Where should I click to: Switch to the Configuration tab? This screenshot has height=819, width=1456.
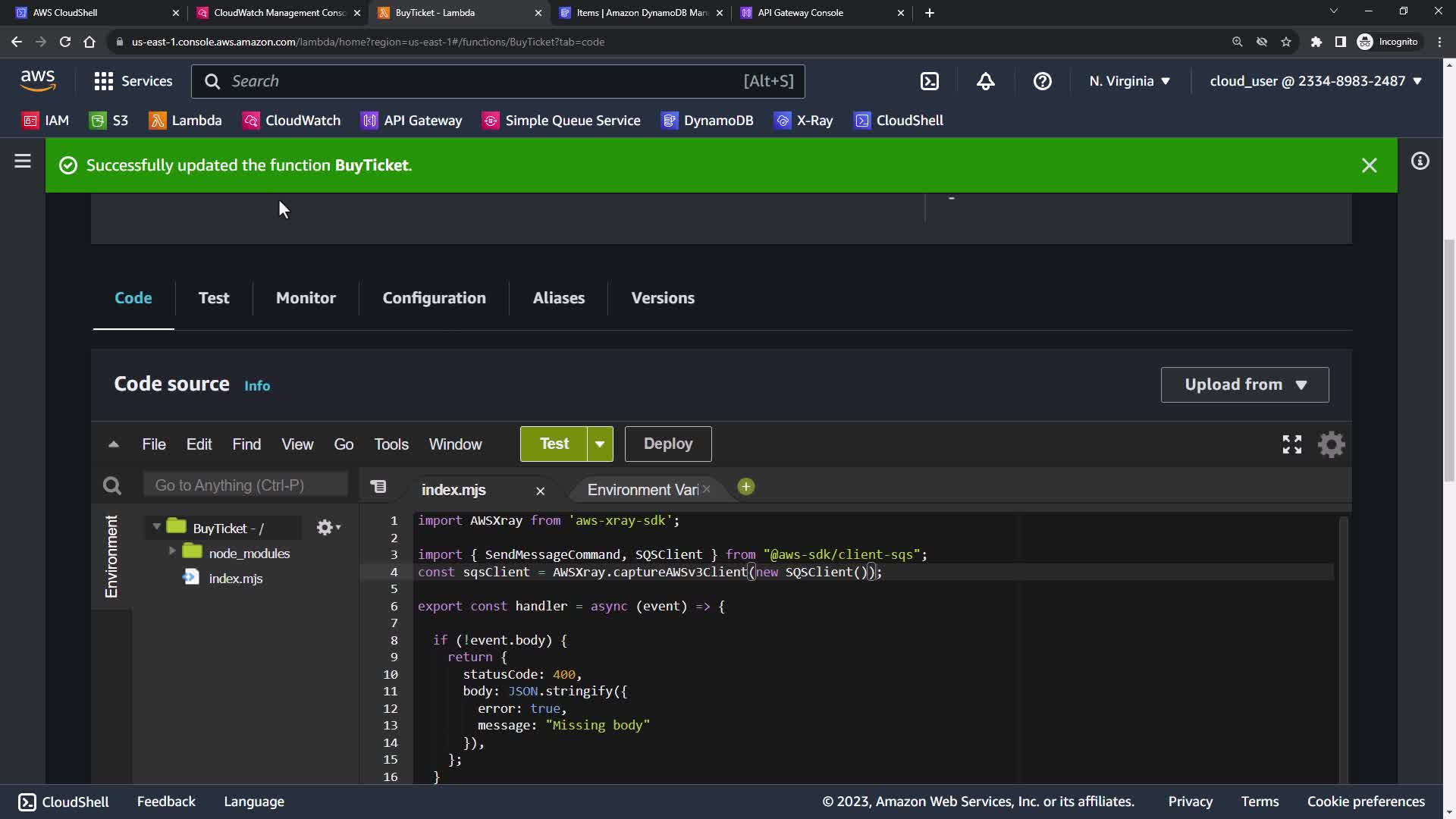pyautogui.click(x=434, y=298)
